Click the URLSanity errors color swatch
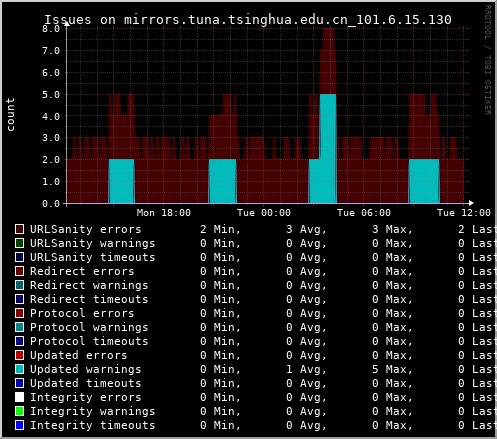The width and height of the screenshot is (497, 439). pyautogui.click(x=19, y=229)
